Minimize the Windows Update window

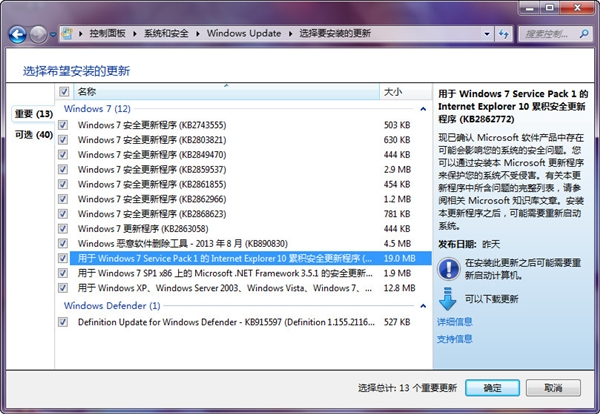(530, 8)
